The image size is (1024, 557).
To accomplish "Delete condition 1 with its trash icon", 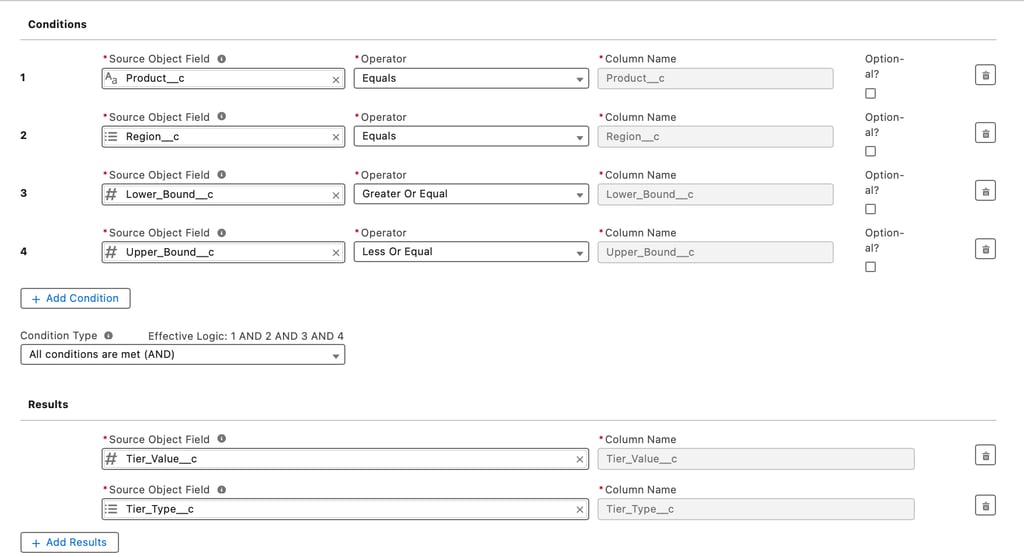I will point(985,76).
